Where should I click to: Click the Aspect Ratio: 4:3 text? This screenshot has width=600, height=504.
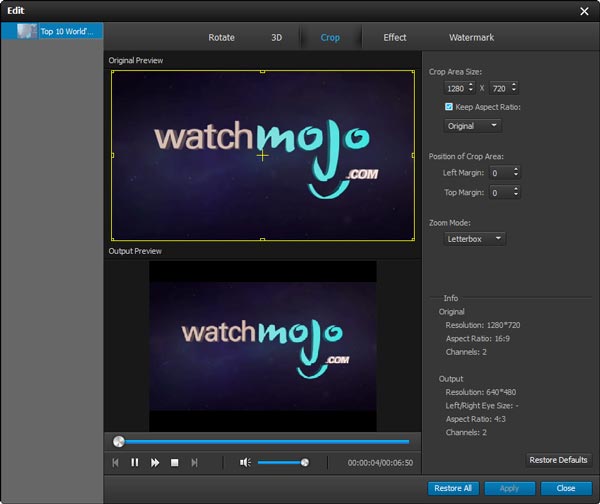pyautogui.click(x=476, y=419)
